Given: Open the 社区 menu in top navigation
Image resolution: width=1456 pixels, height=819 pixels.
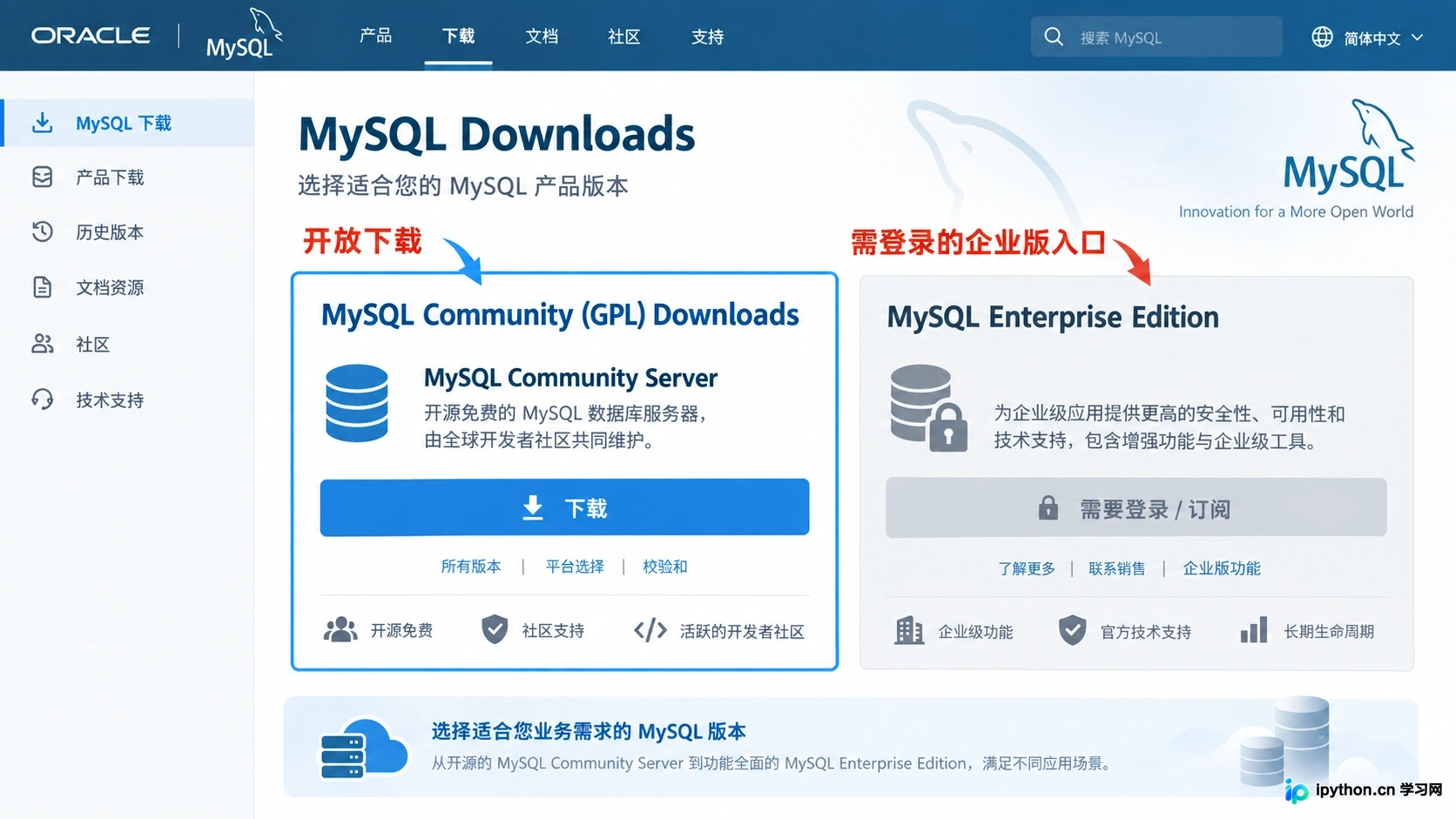Looking at the screenshot, I should (624, 36).
